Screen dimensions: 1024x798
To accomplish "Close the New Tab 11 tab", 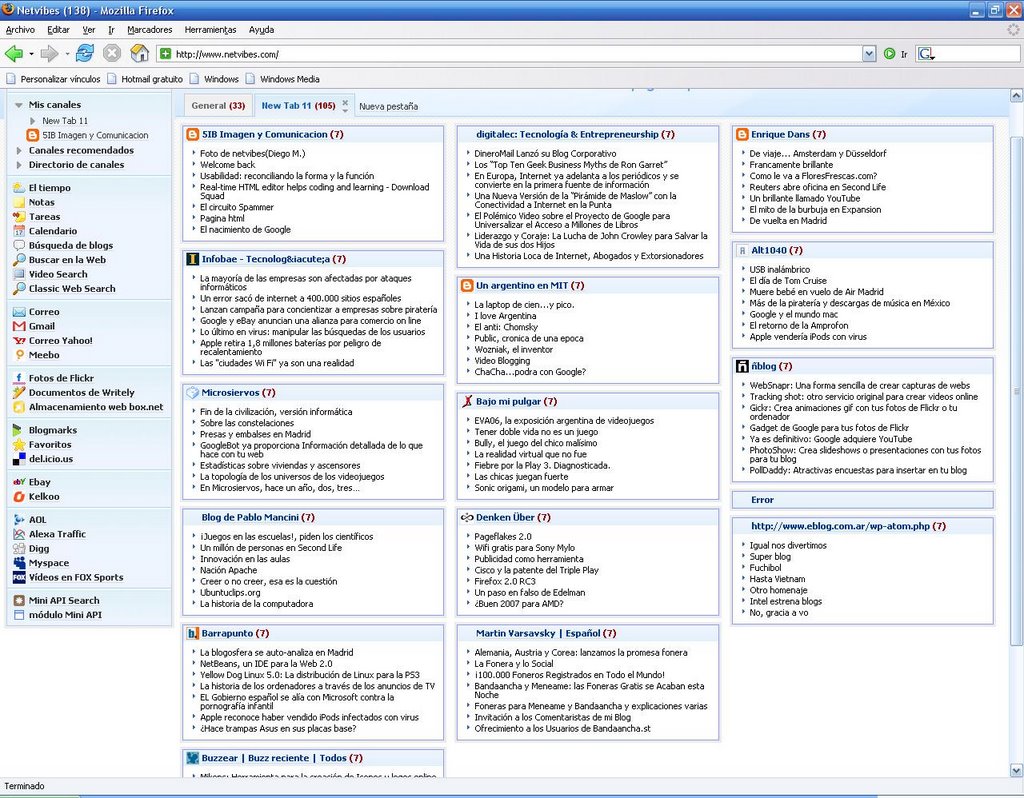I will coord(345,102).
